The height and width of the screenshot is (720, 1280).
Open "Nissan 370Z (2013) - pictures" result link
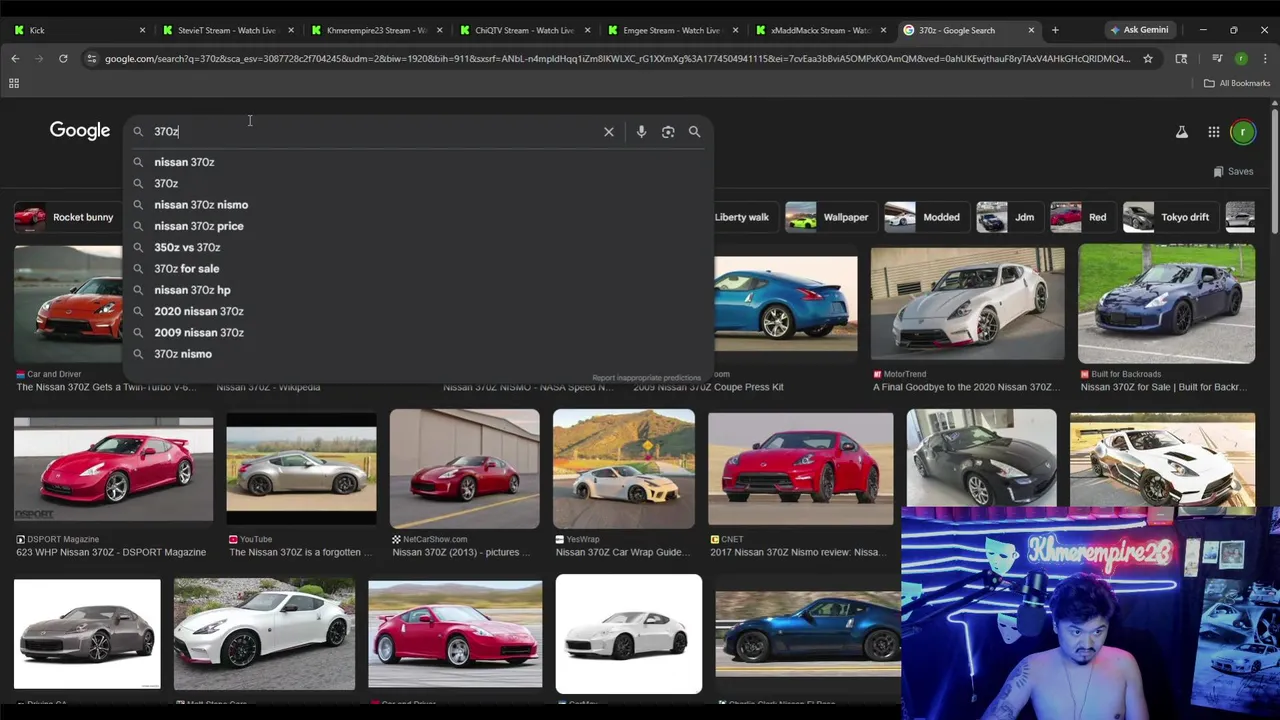[460, 552]
